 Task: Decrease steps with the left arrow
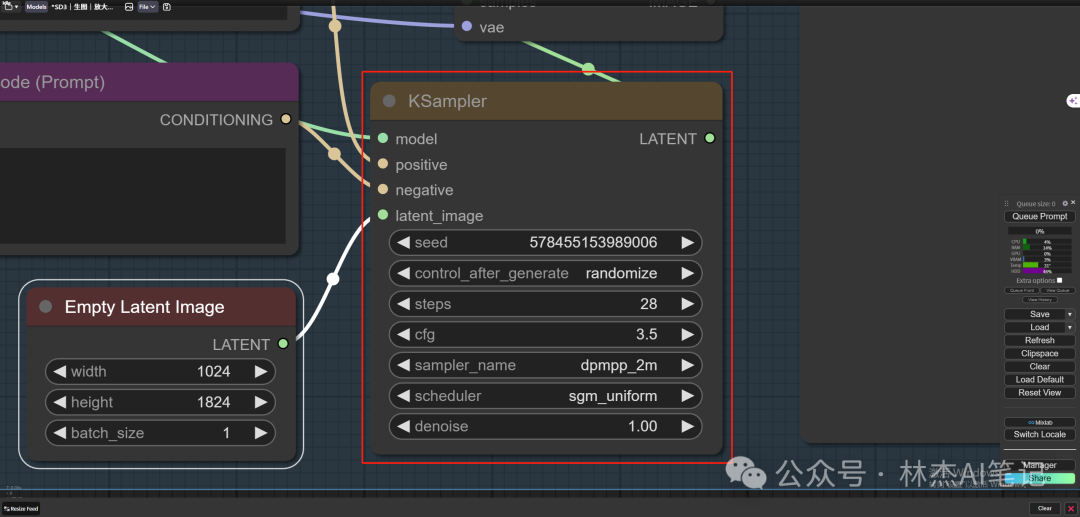tap(404, 304)
